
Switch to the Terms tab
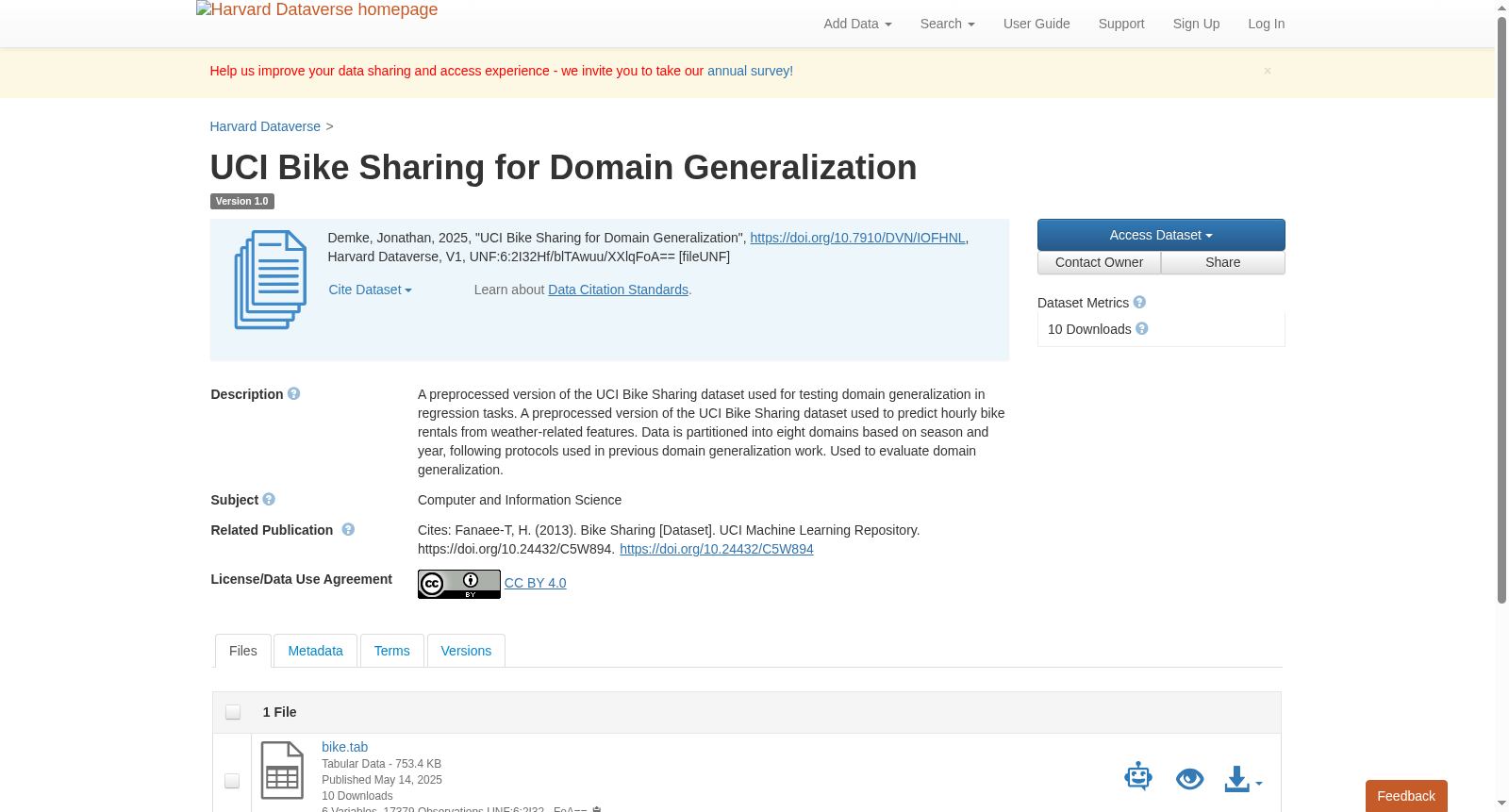tap(391, 651)
